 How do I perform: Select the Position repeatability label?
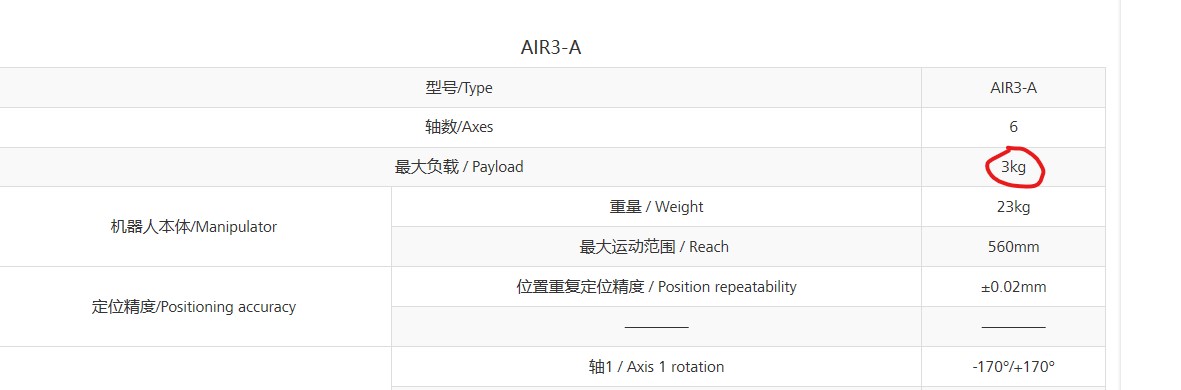656,287
